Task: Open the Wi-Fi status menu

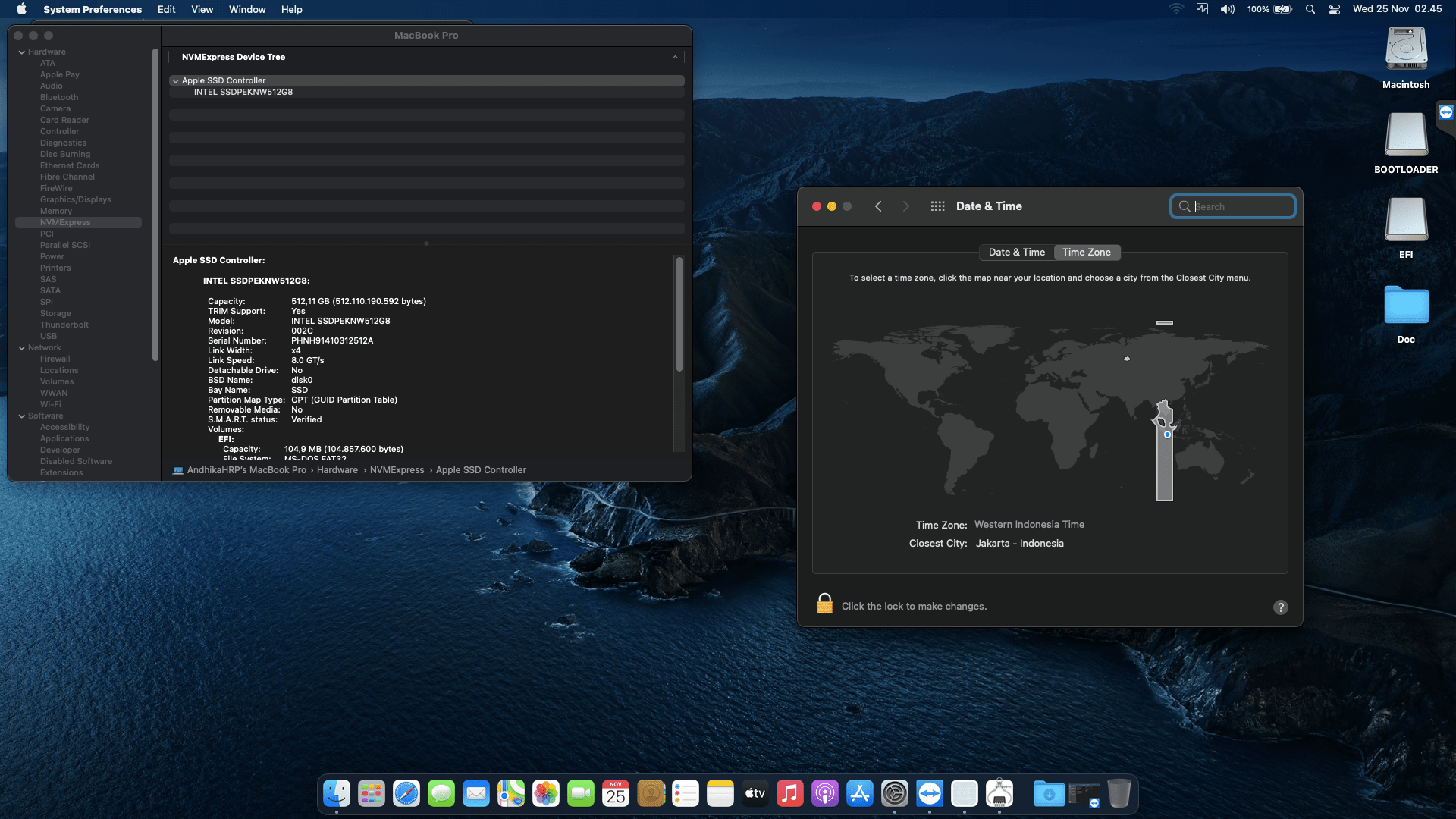Action: click(1175, 9)
